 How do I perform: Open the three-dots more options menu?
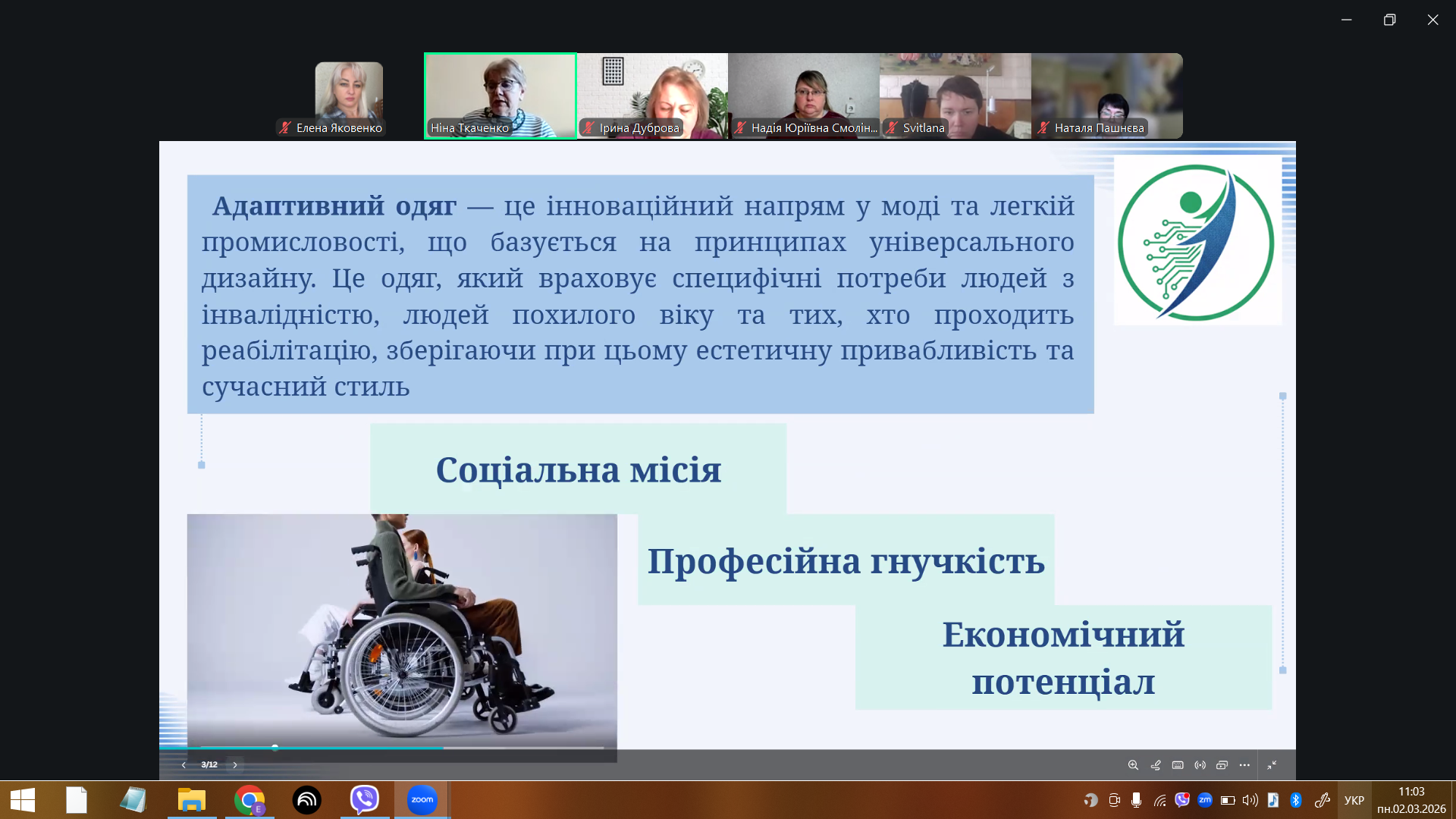coord(1244,765)
